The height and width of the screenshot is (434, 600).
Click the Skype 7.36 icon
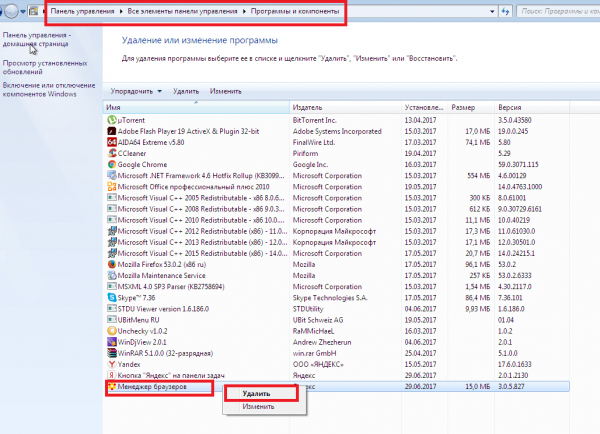pyautogui.click(x=110, y=296)
